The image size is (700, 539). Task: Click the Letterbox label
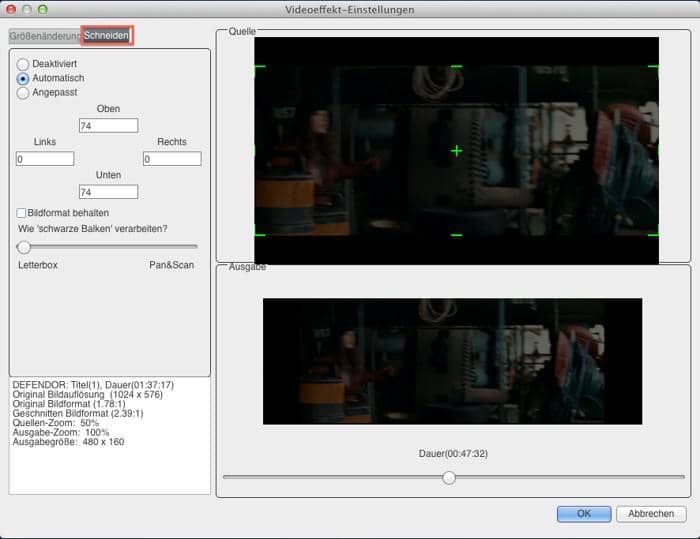point(38,265)
